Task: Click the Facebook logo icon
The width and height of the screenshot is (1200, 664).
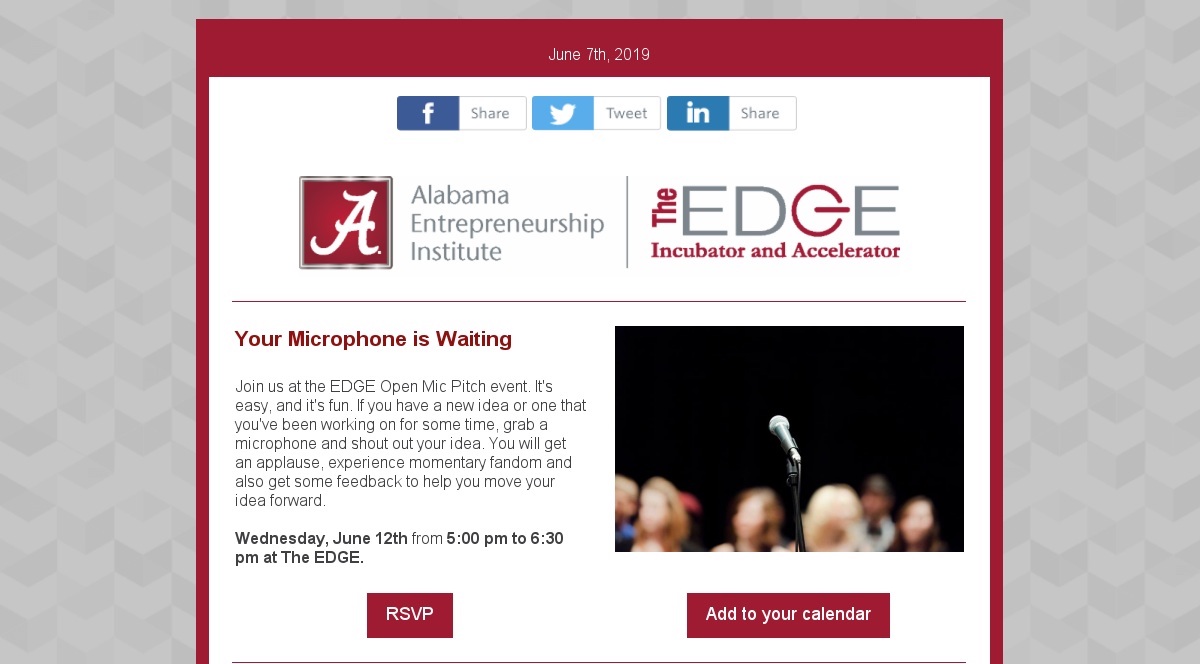Action: click(428, 114)
